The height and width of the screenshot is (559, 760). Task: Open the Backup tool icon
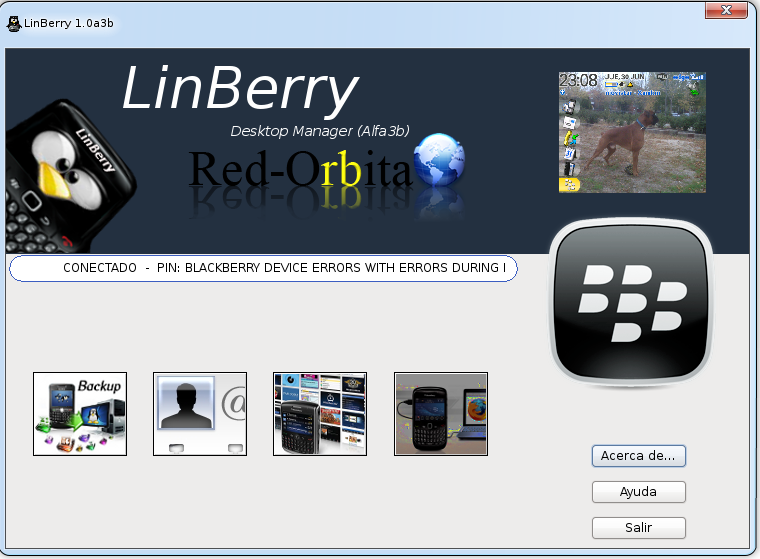[80, 414]
